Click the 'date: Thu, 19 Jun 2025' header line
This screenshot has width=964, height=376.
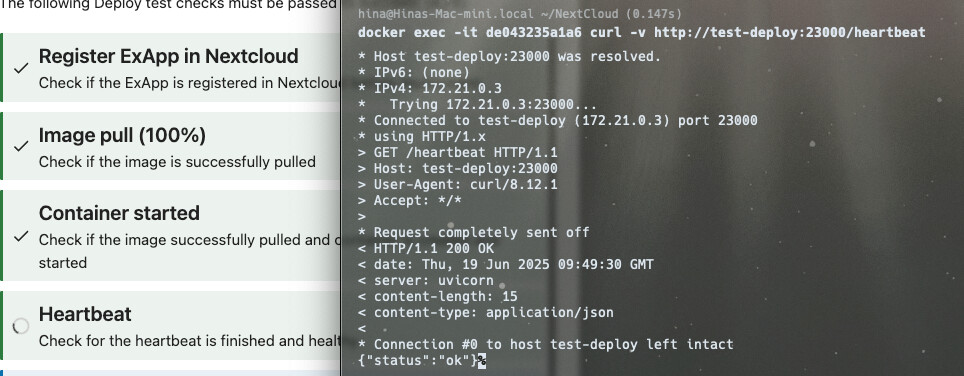click(x=505, y=264)
